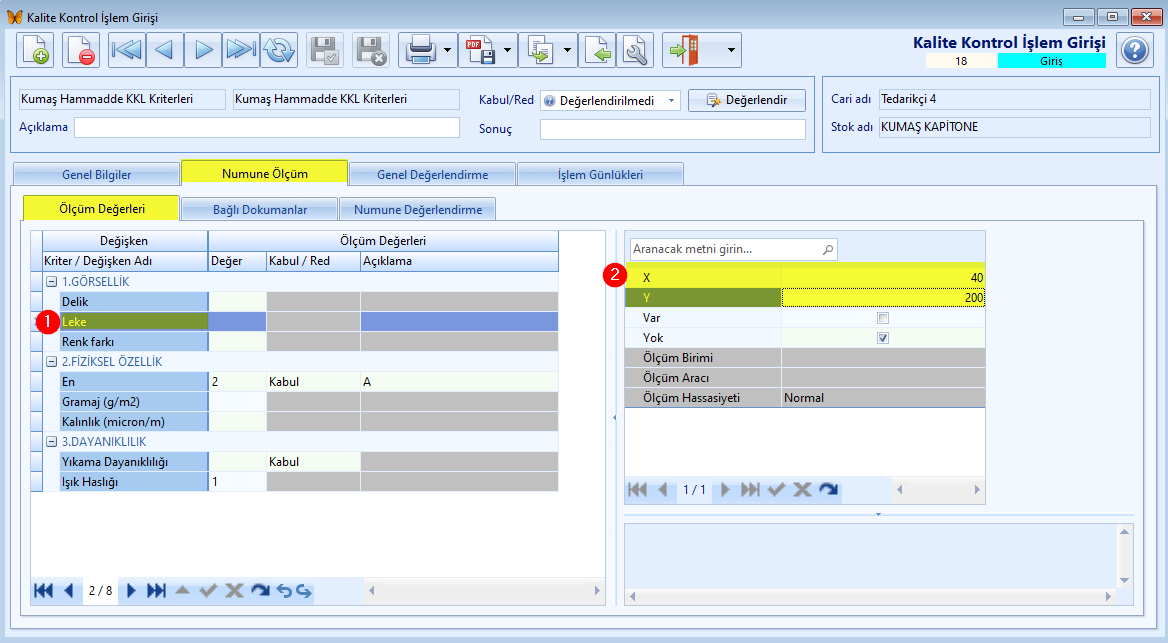Open the Bağlı Dokumanlar sub-tab
Screen dimensions: 1168x643
[260, 209]
